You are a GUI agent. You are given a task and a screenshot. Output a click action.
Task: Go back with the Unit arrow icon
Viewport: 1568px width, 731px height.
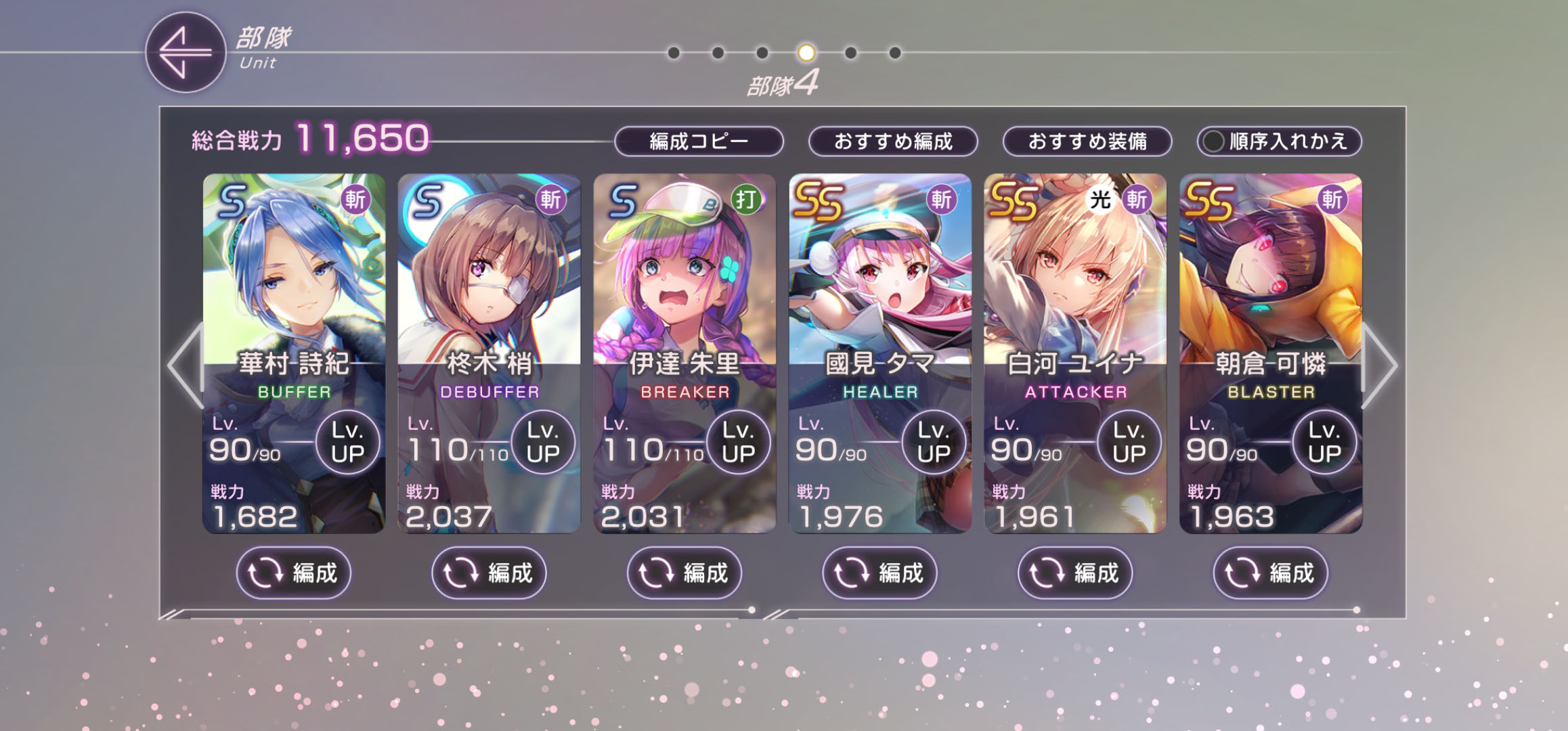coord(185,52)
